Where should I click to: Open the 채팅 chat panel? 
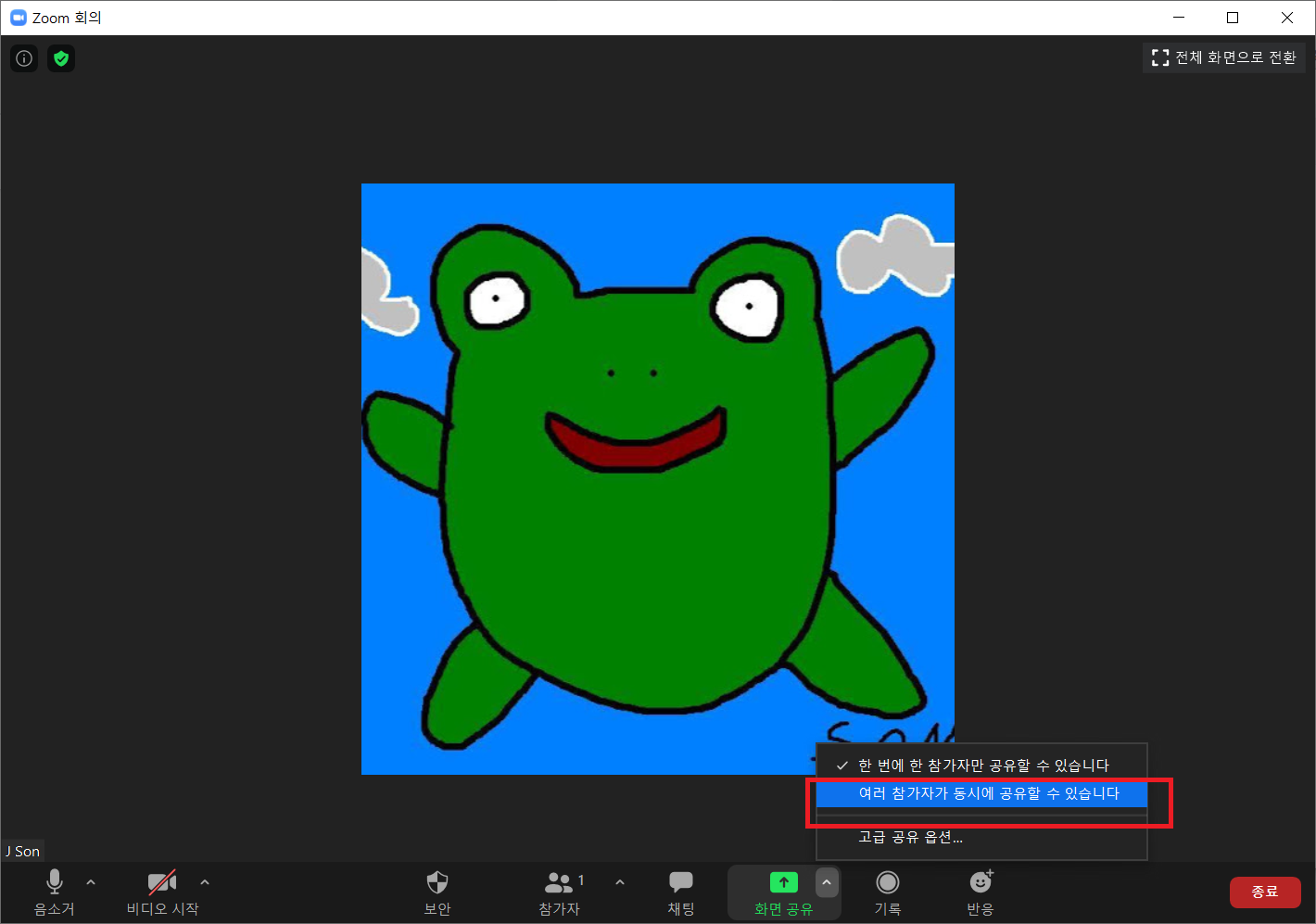point(681,892)
